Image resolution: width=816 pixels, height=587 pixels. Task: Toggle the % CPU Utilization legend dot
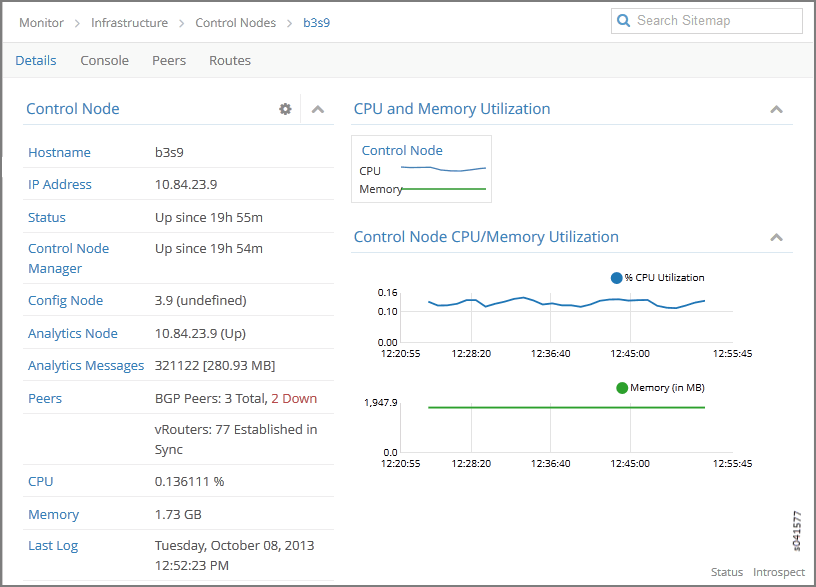coord(616,278)
